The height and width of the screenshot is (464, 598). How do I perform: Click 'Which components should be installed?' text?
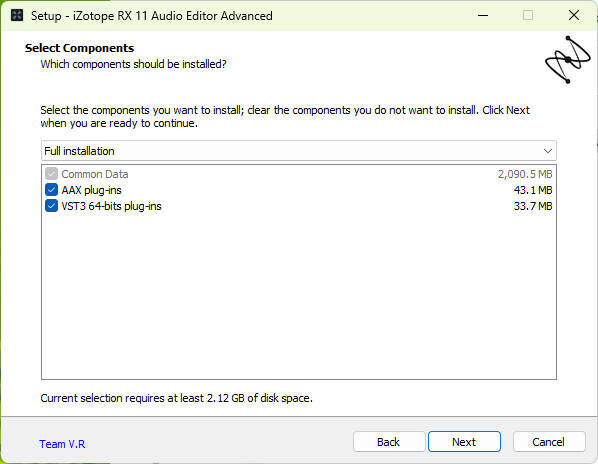click(x=133, y=64)
